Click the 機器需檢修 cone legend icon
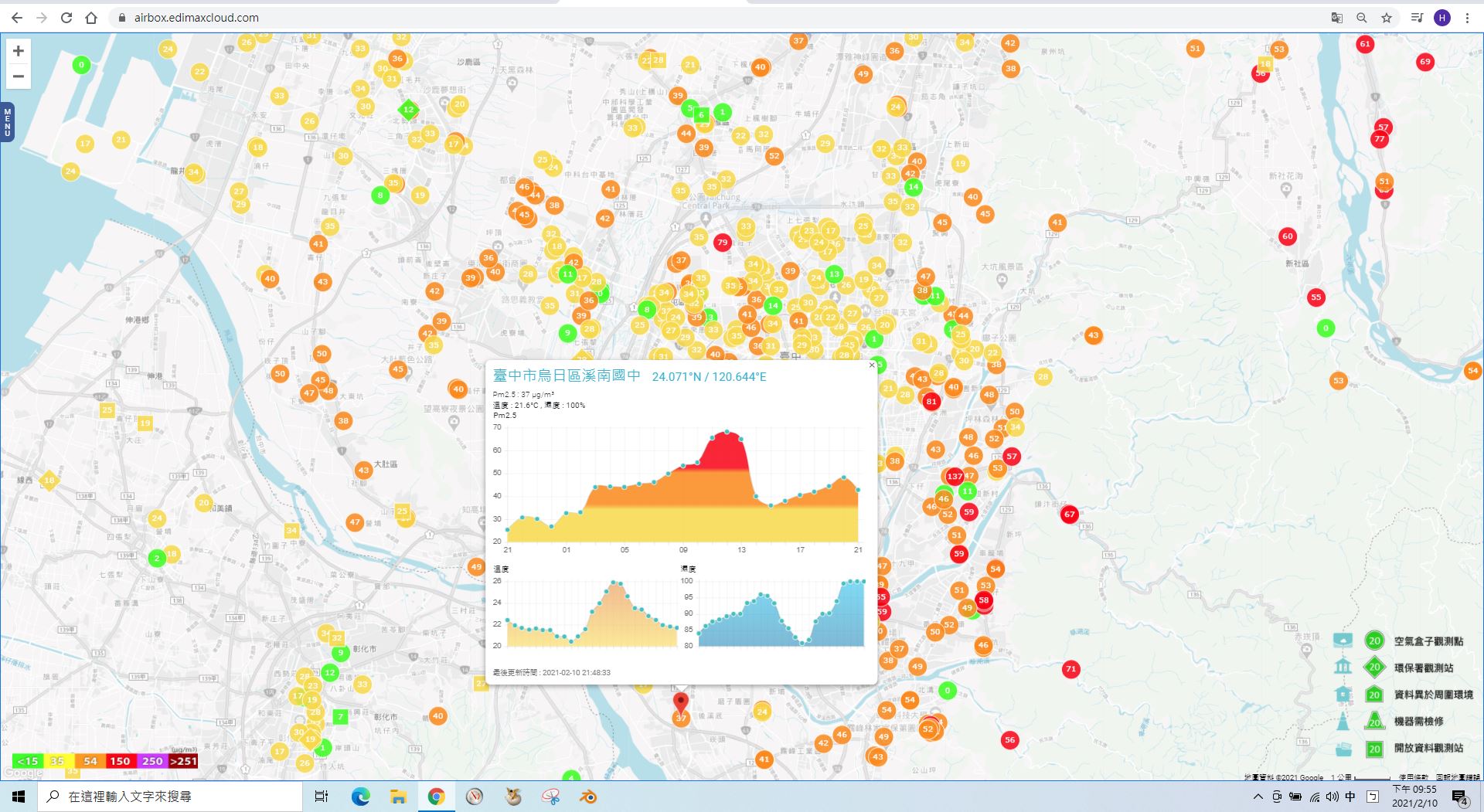Viewport: 1484px width, 812px height. (1343, 721)
